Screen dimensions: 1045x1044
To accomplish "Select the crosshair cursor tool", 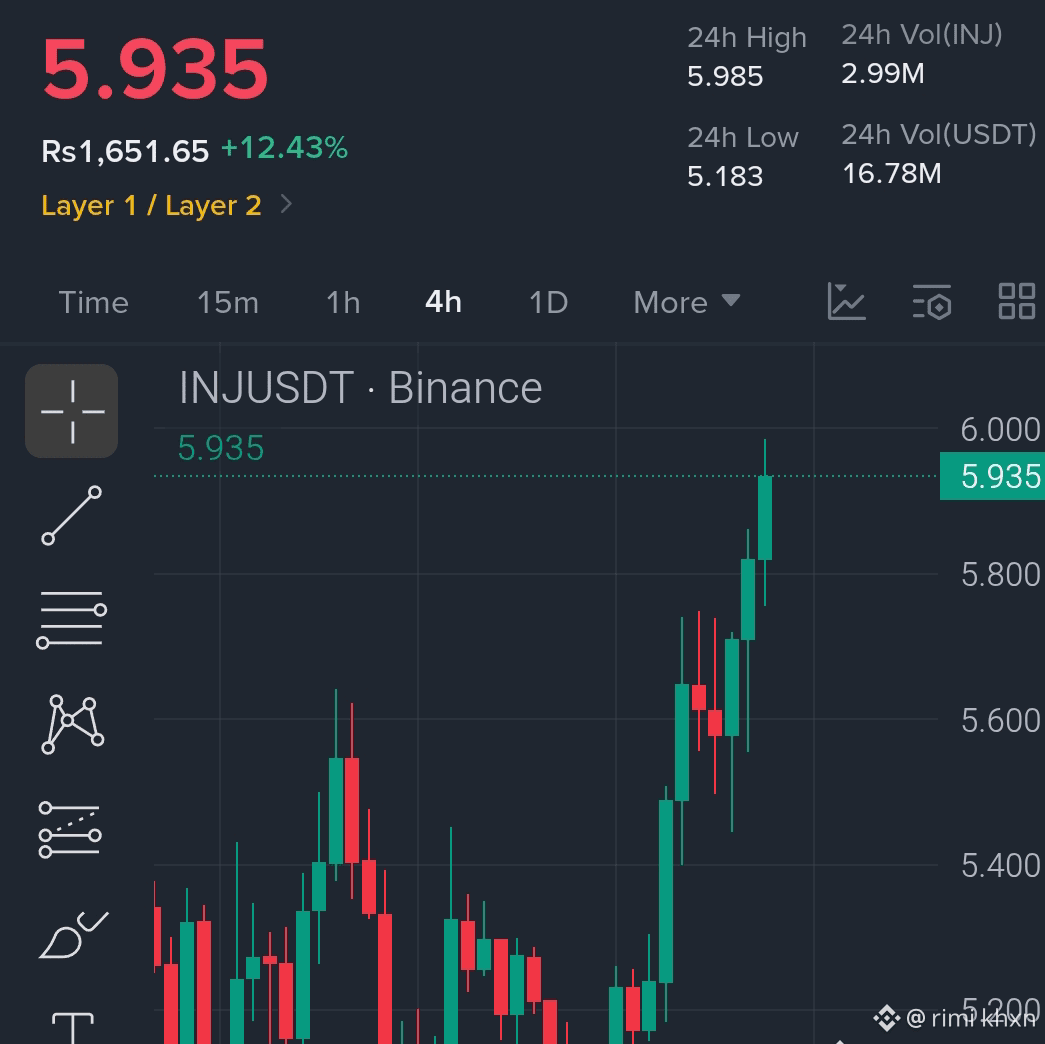I will 72,411.
